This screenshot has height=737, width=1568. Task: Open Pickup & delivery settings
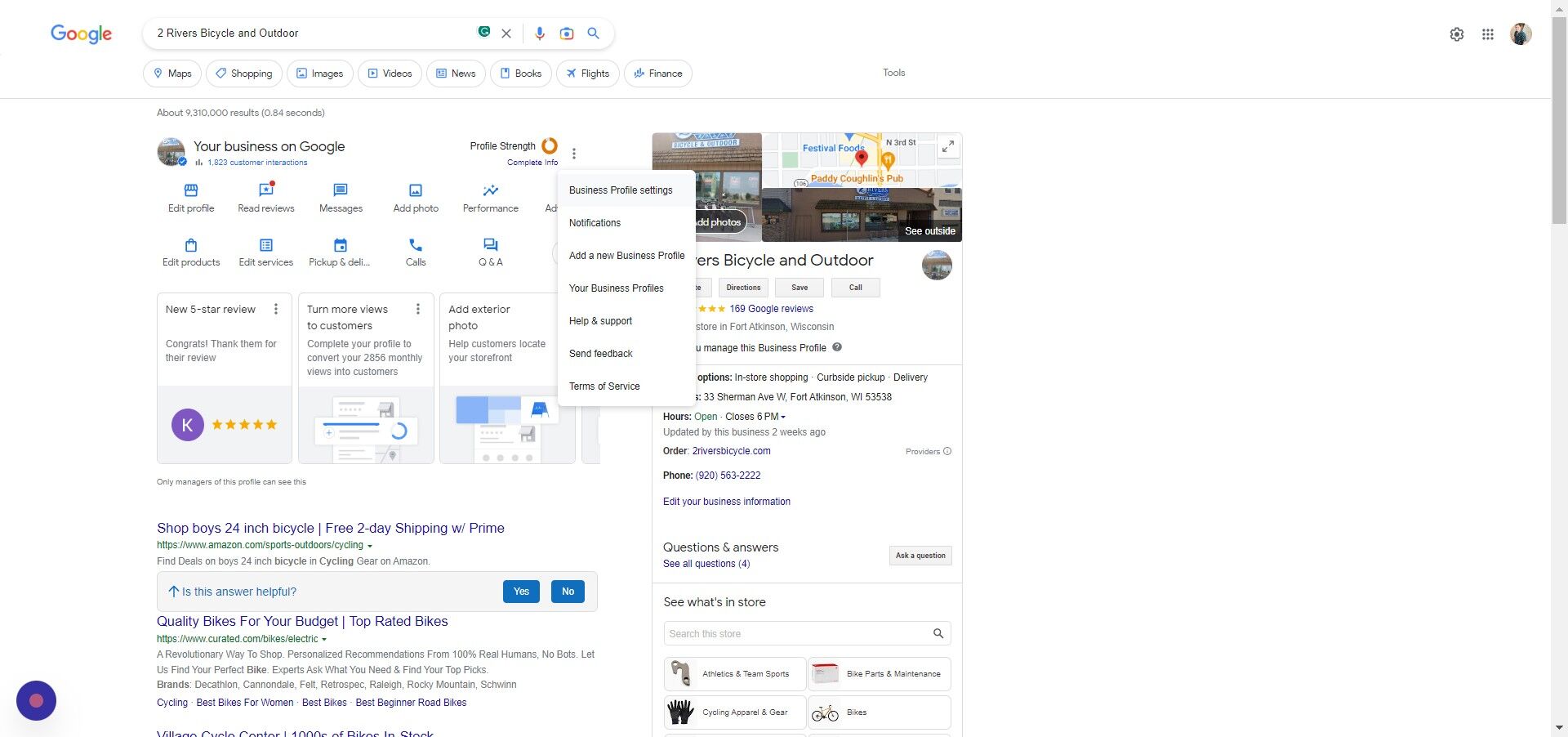340,252
